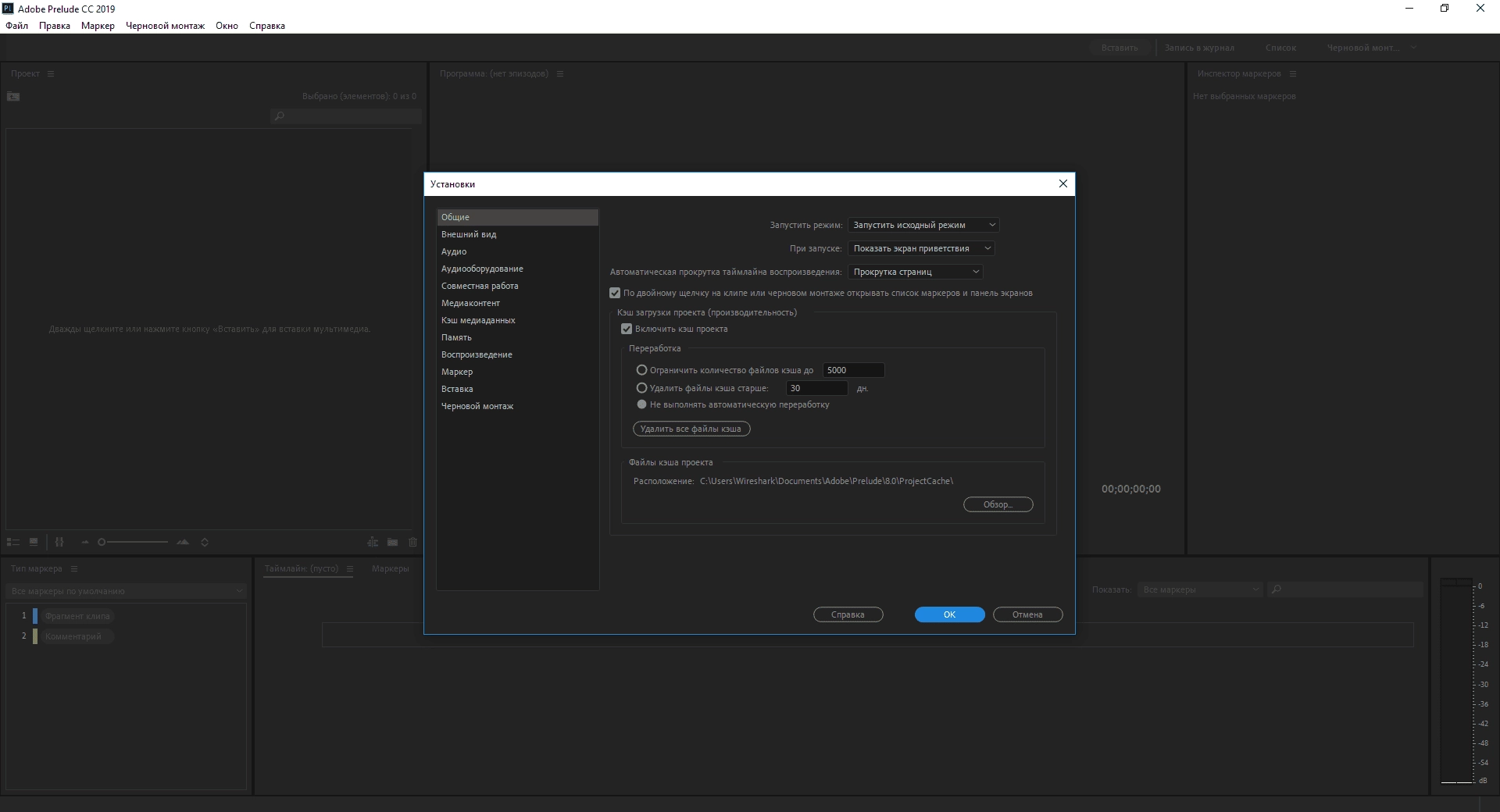The width and height of the screenshot is (1500, 812).
Task: Click the create rough cut icon in the Project panel
Action: [x=373, y=542]
